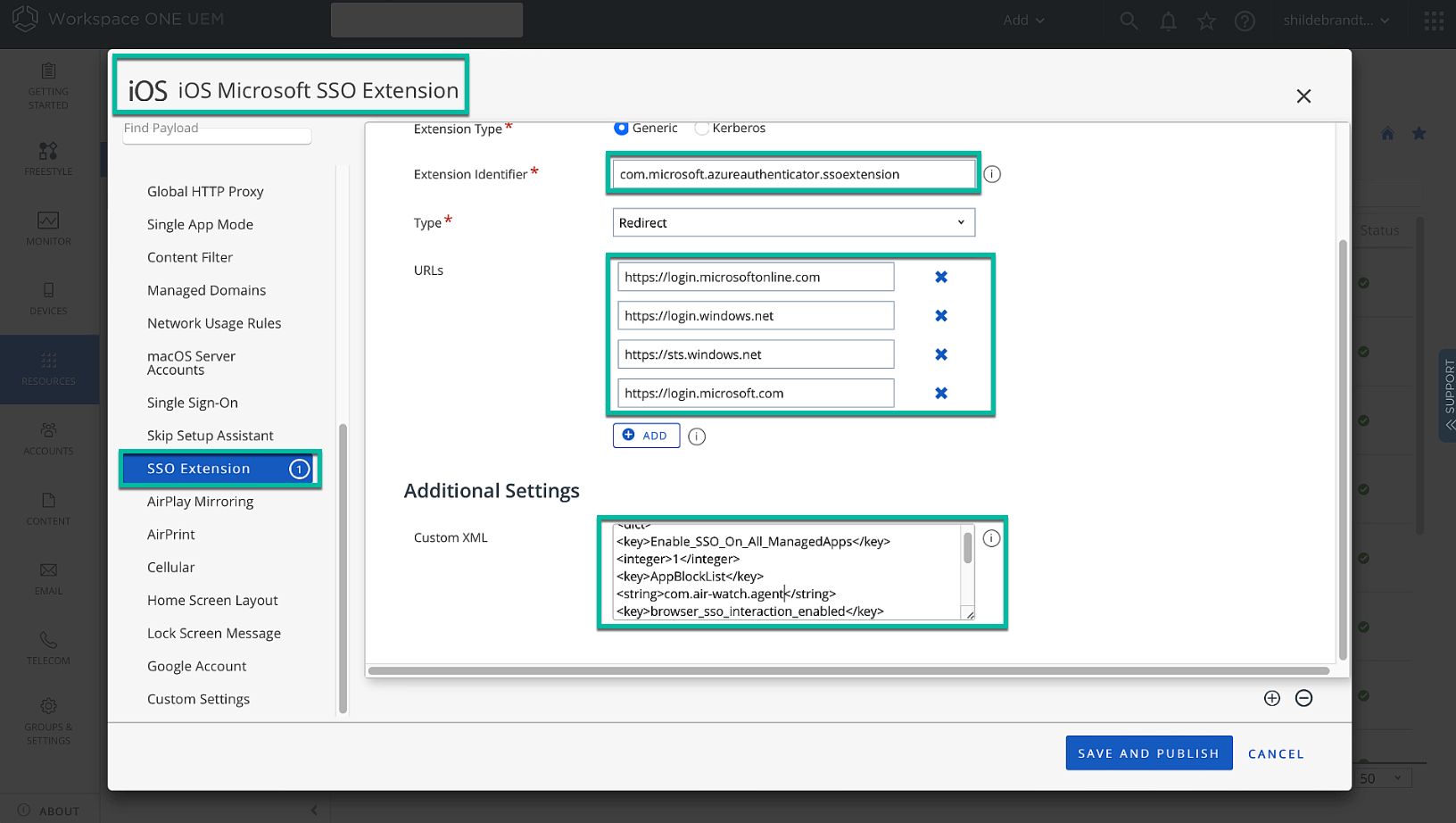The height and width of the screenshot is (823, 1456).
Task: Open the search icon in top bar
Action: point(1129,21)
